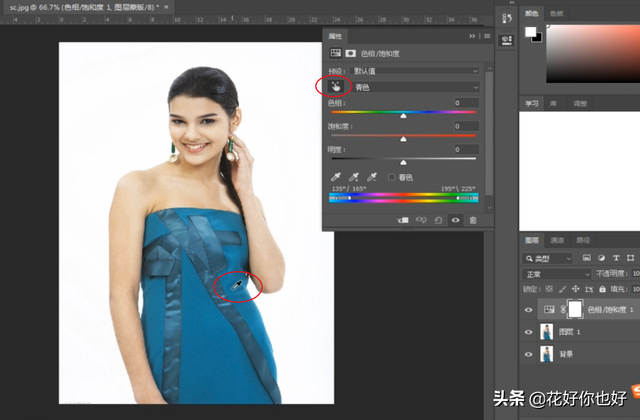Select the 图层 1 layer thumbnail
This screenshot has width=640, height=420.
[x=546, y=332]
